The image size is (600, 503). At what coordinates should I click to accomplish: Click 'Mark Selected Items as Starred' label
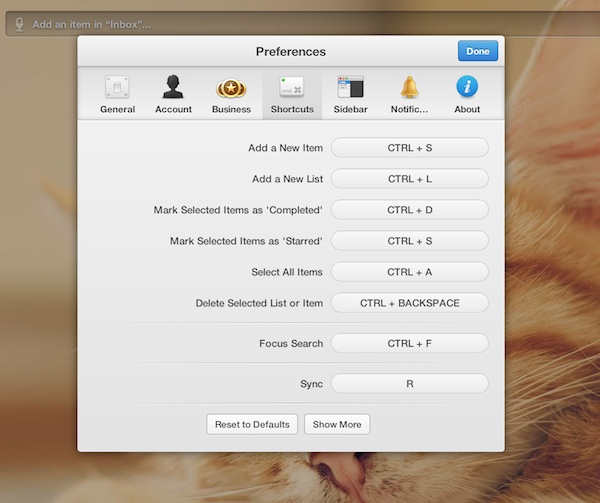pos(246,241)
